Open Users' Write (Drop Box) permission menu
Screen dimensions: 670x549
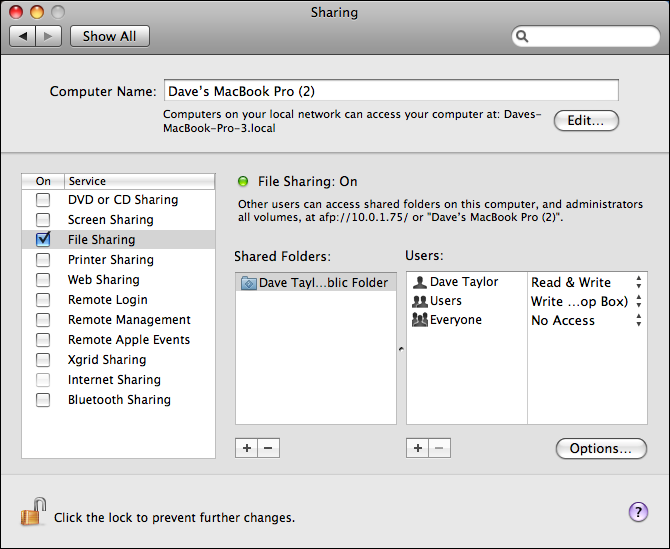coord(587,301)
